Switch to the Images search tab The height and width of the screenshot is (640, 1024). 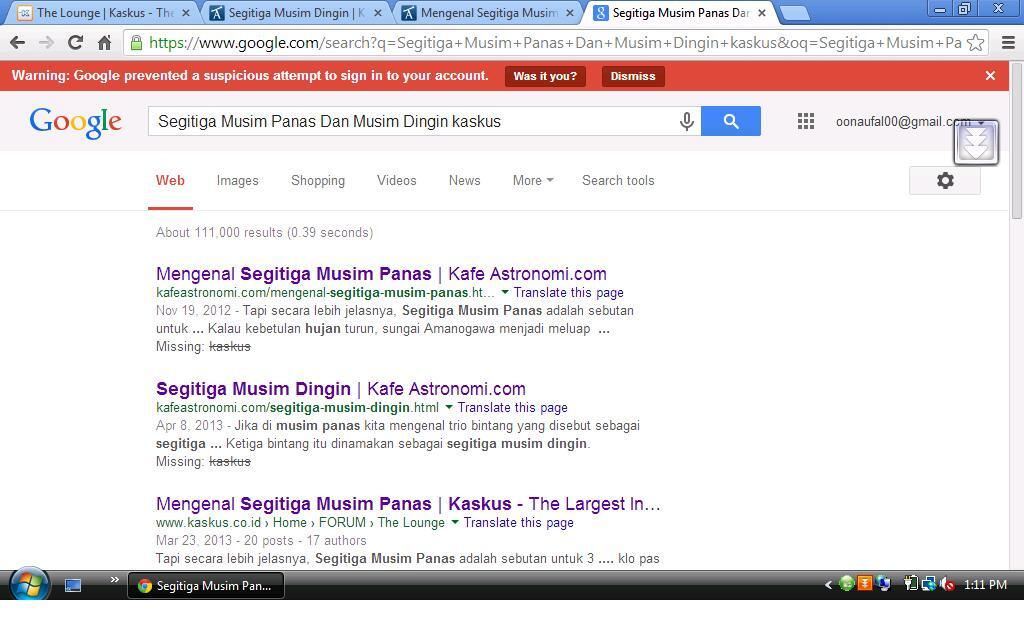pyautogui.click(x=237, y=181)
